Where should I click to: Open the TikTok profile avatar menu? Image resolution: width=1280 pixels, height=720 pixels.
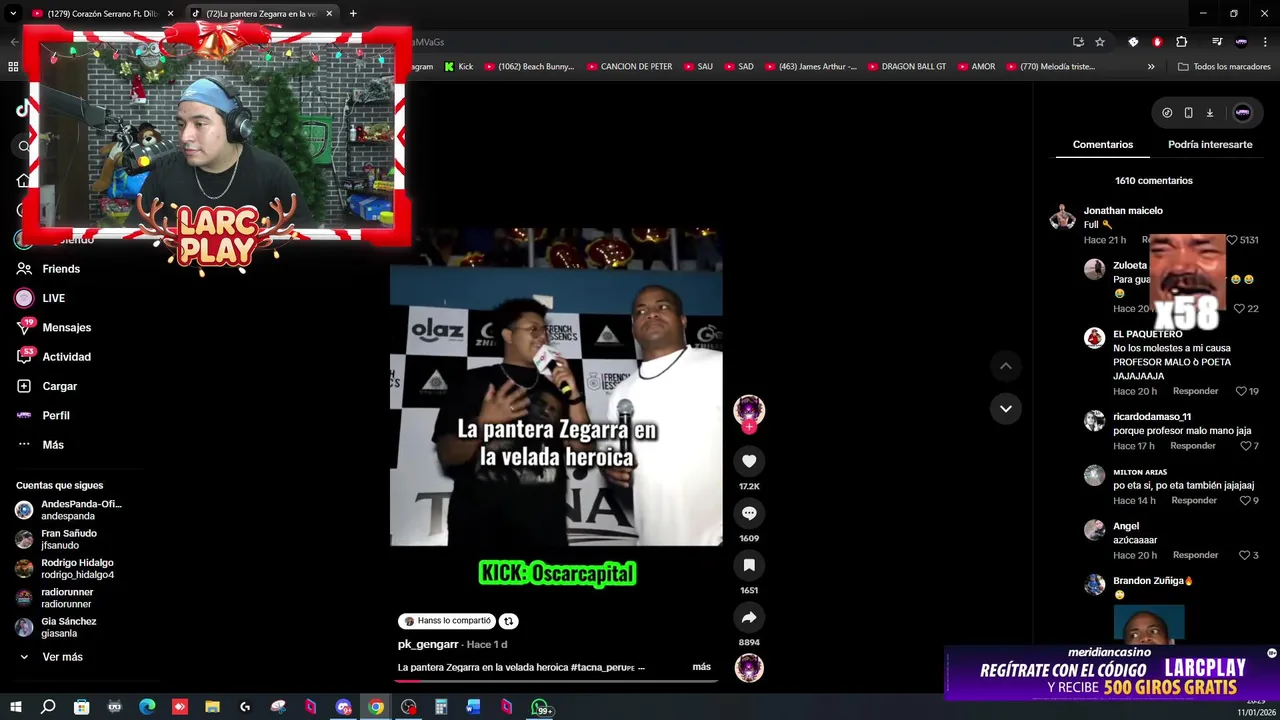point(1242,113)
